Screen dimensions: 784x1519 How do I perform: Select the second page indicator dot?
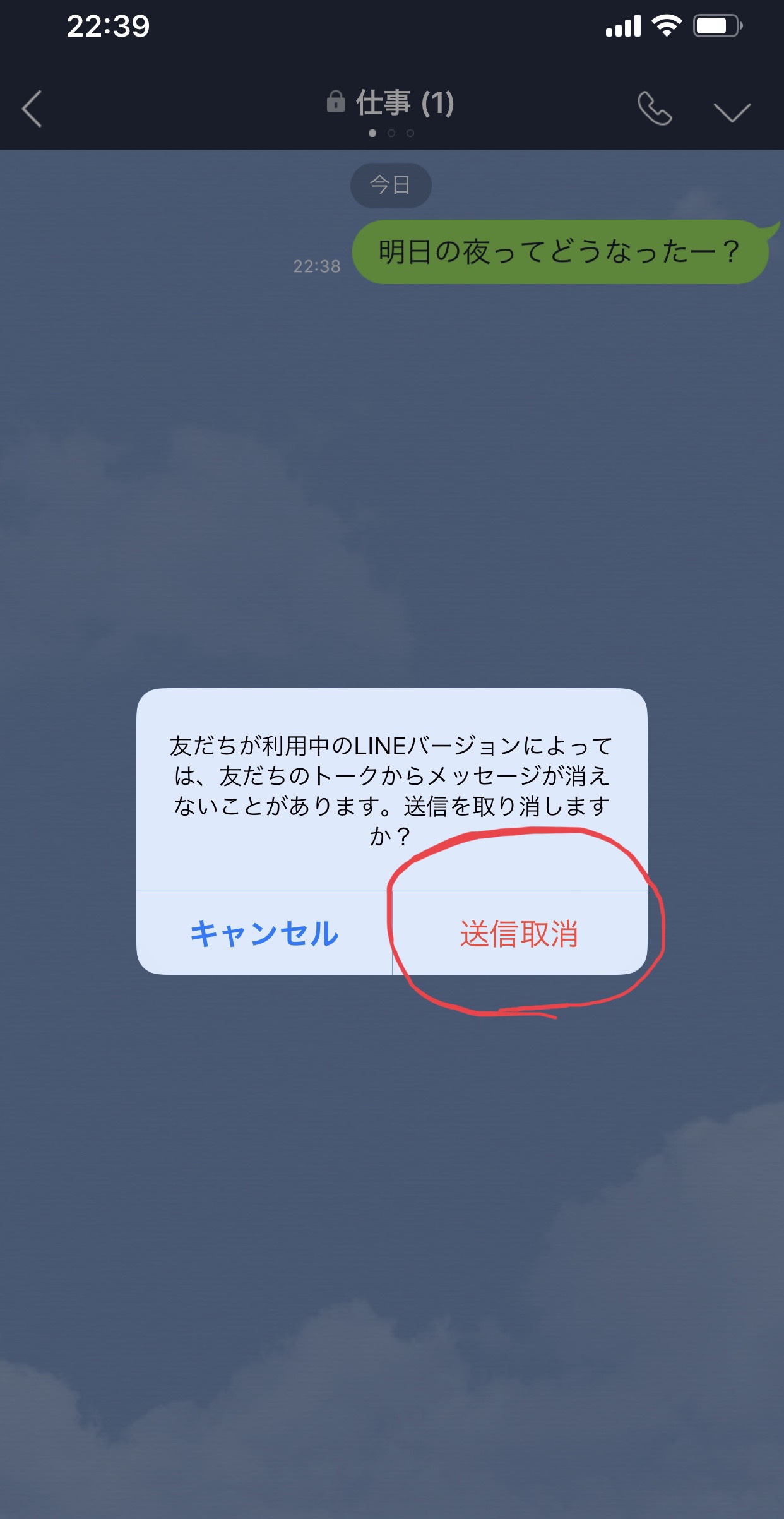[391, 133]
